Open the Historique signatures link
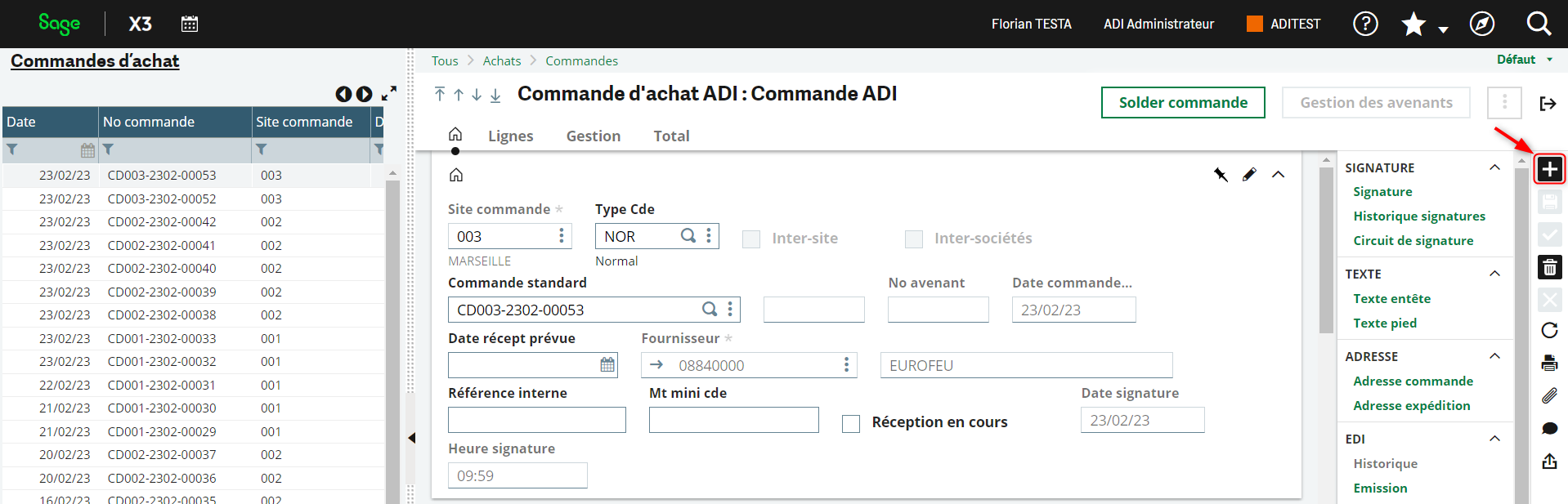The image size is (1568, 504). (1418, 216)
